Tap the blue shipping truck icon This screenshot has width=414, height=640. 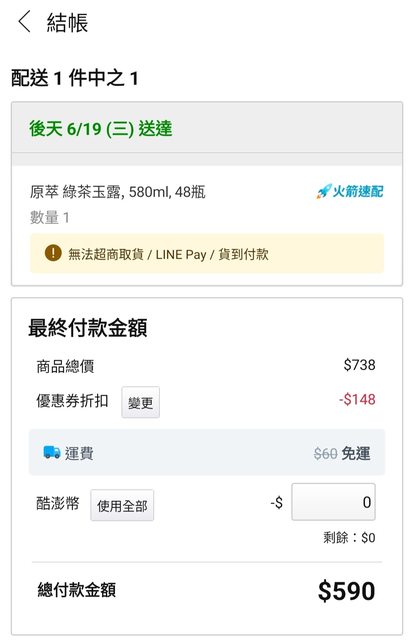(x=52, y=452)
